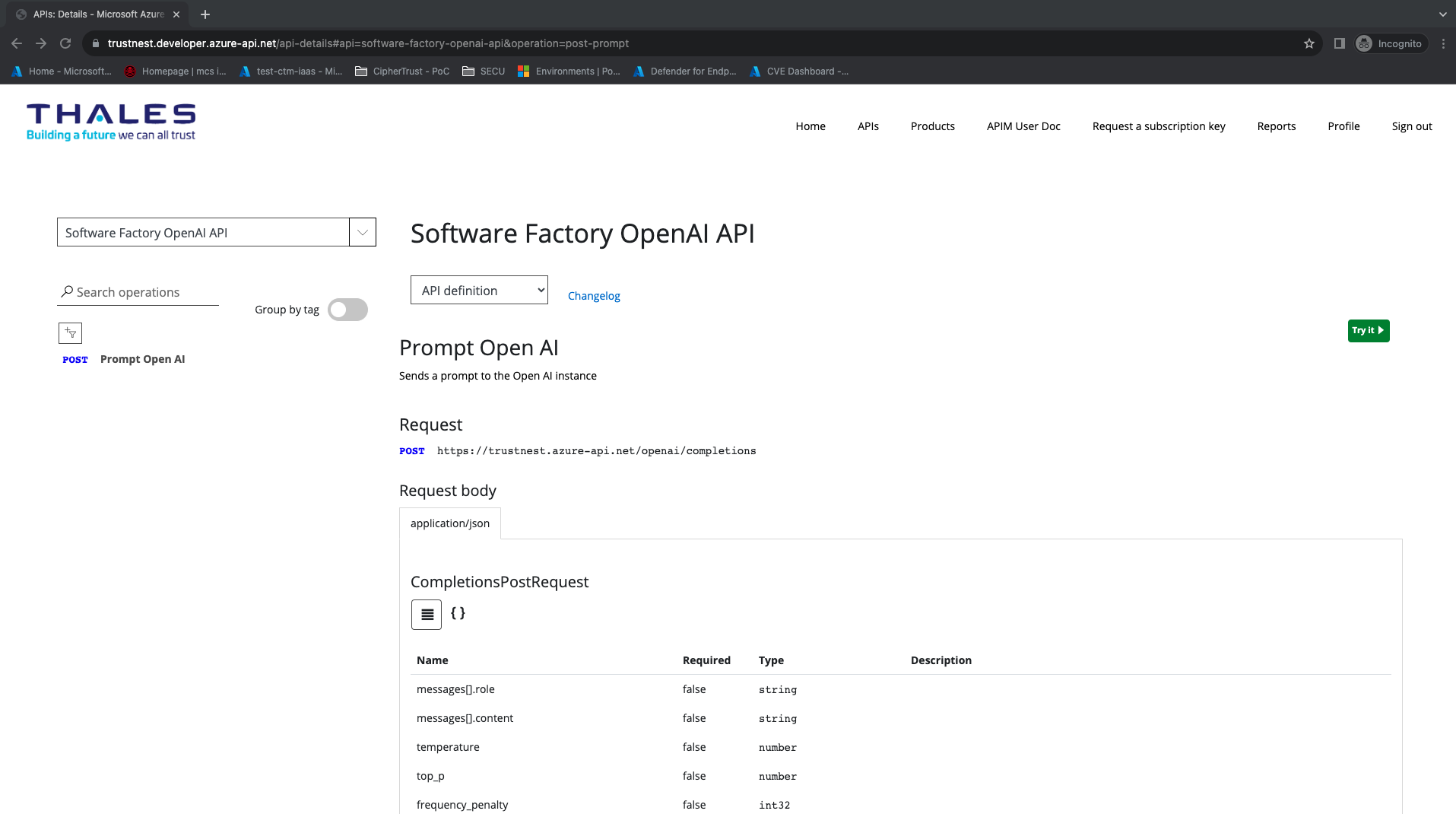
Task: Open APIM User Doc navigation item
Action: (1023, 126)
